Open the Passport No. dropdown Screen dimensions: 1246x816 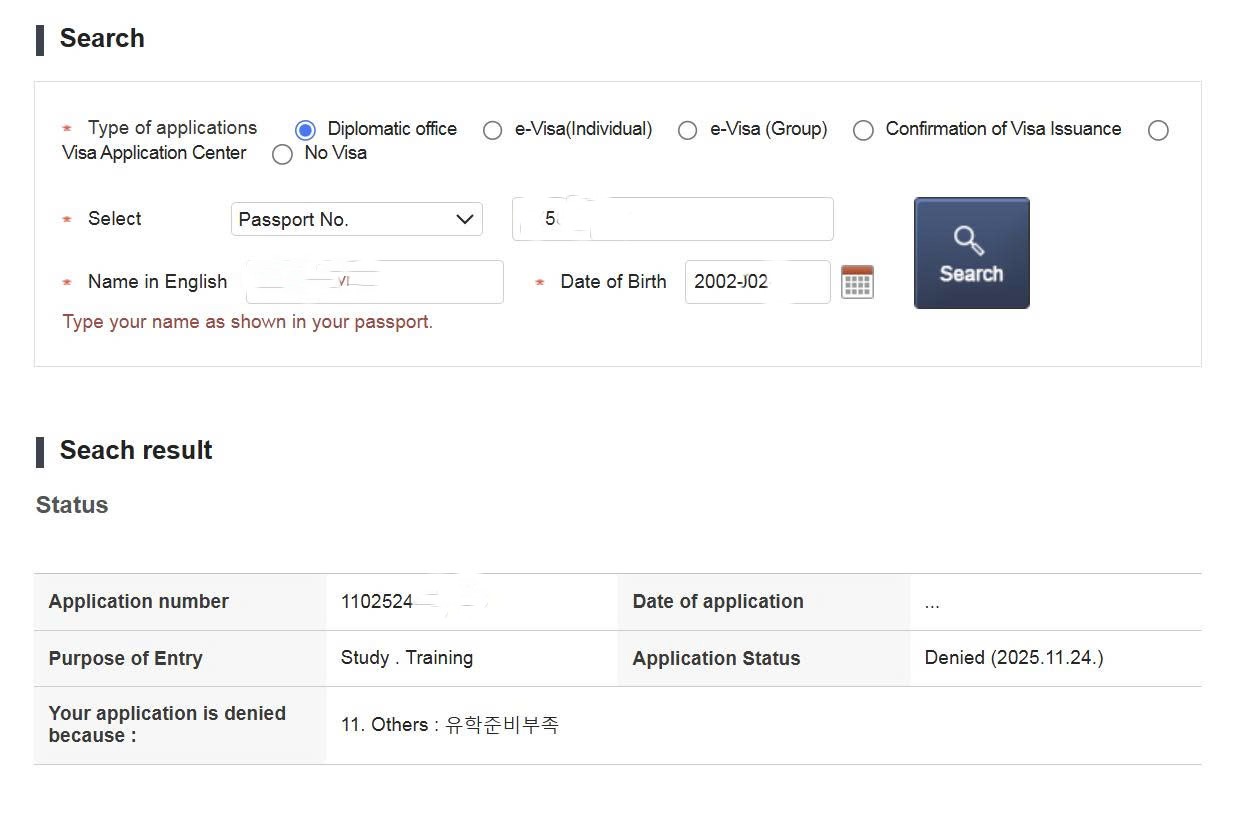[x=356, y=219]
